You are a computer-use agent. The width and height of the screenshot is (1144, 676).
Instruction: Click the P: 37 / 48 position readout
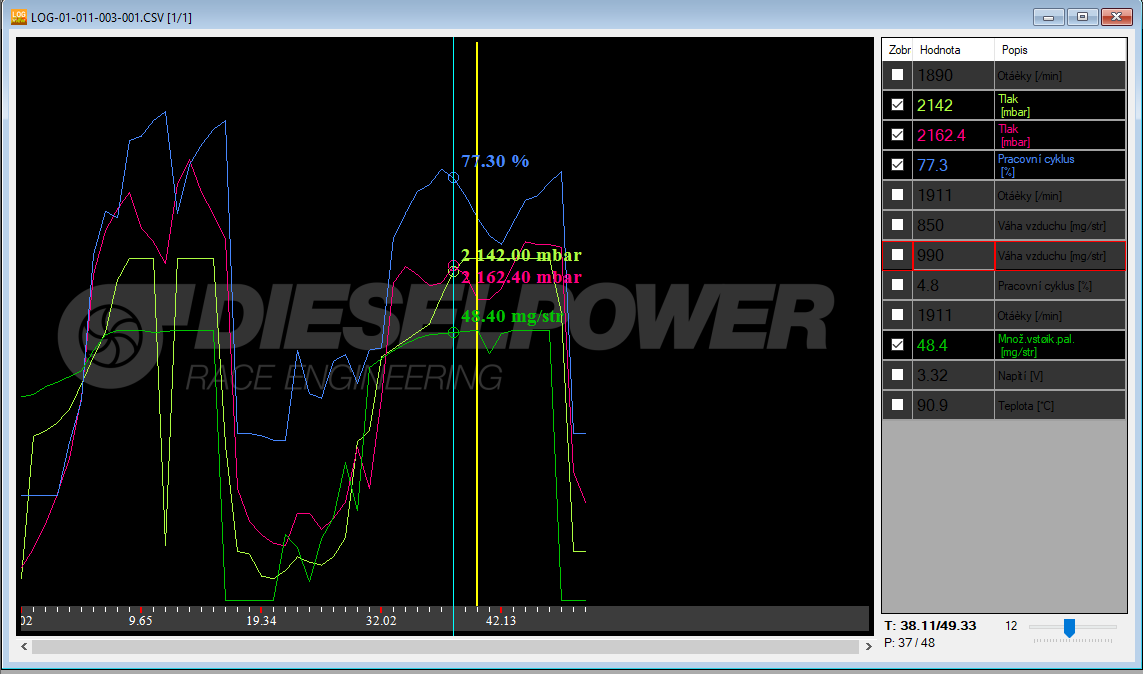910,642
